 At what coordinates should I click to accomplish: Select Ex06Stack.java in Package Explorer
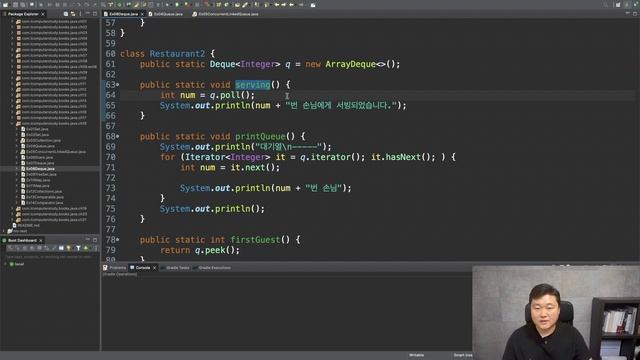point(40,157)
